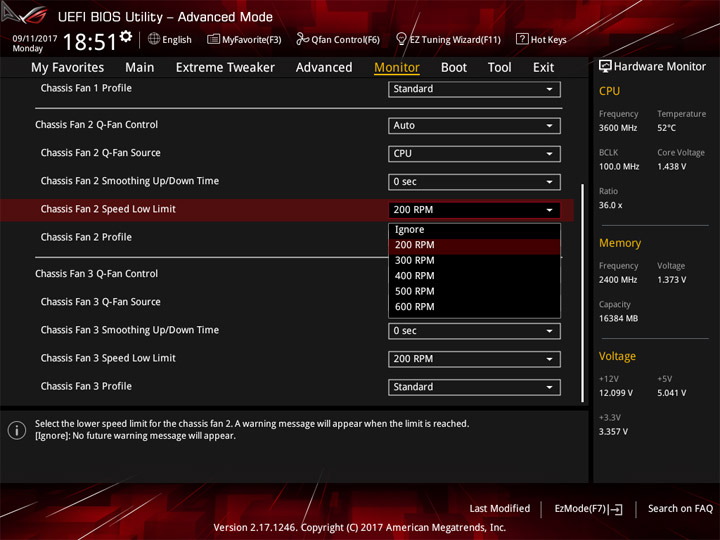
Task: Open Chassis Fan 2 Q-Fan Control dropdown
Action: click(474, 126)
